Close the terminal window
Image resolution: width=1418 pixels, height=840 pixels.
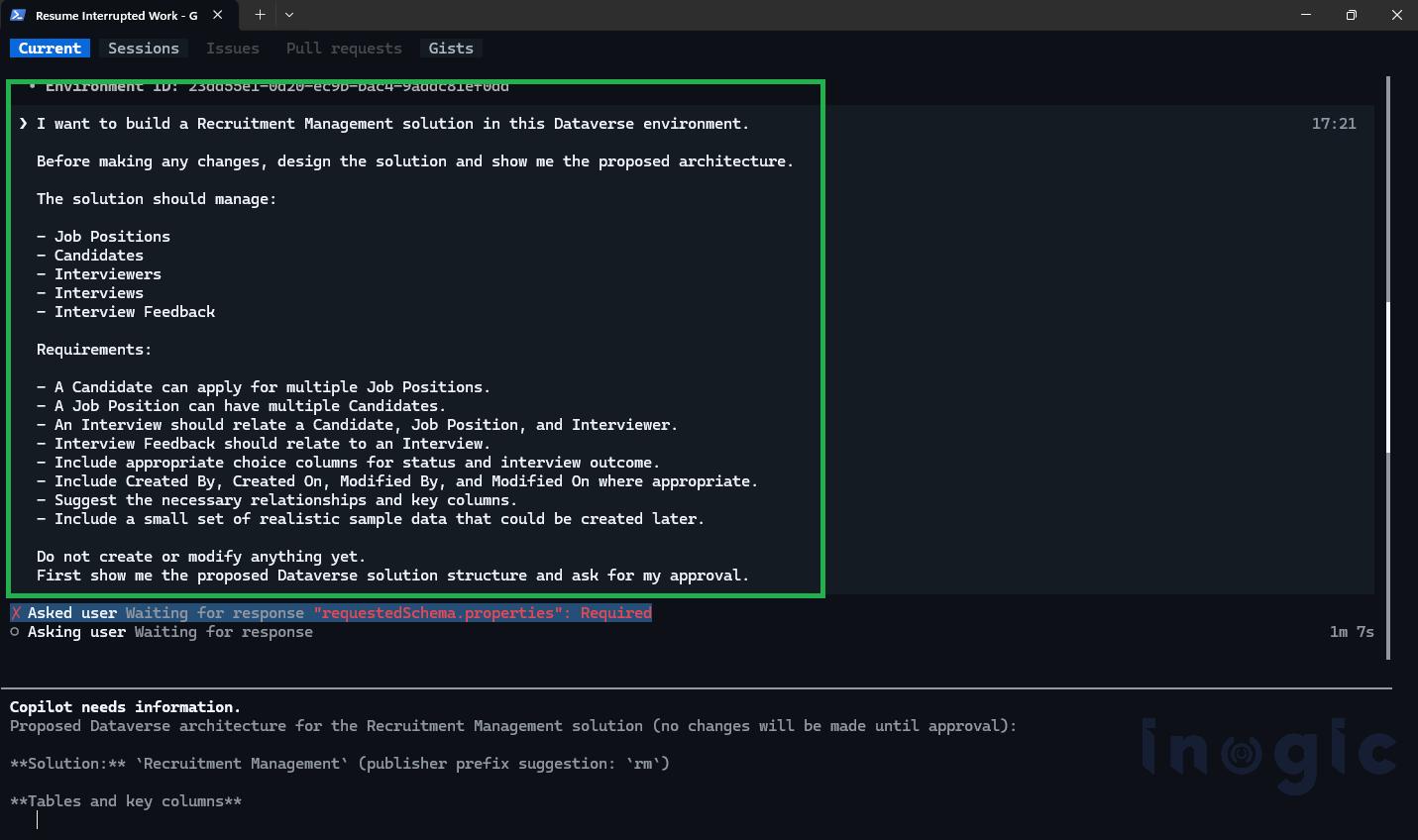coord(1397,15)
